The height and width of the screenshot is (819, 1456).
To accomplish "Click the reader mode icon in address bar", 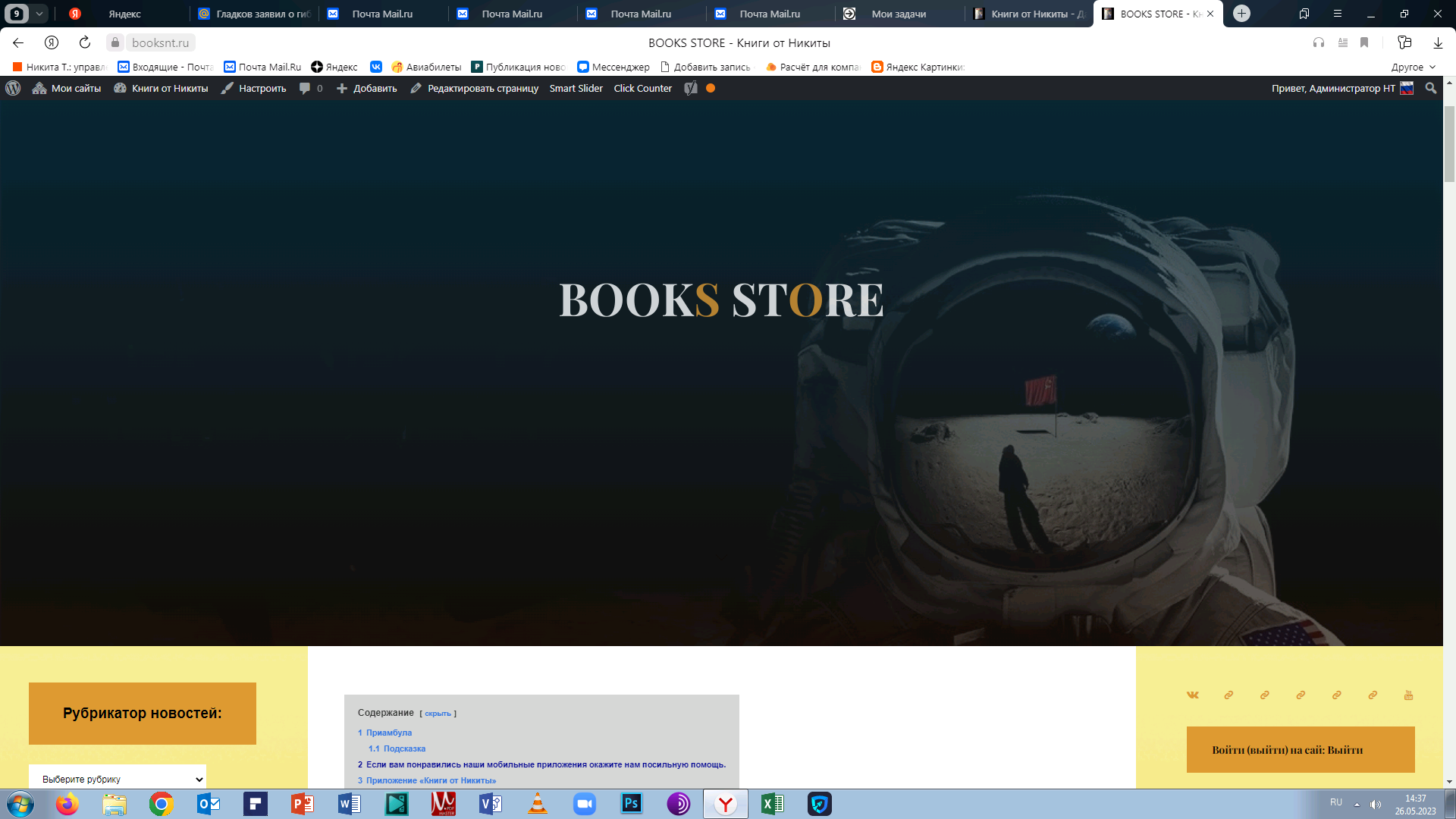I will click(1343, 42).
